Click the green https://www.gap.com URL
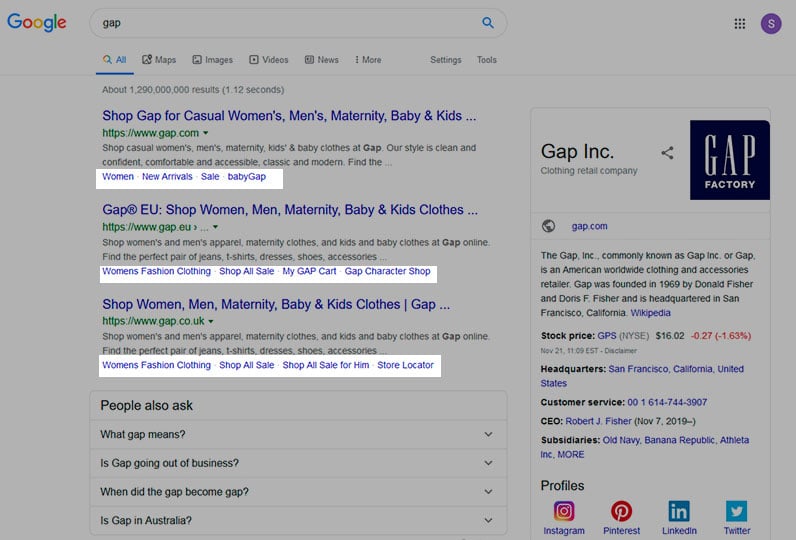The width and height of the screenshot is (796, 540). pos(151,133)
